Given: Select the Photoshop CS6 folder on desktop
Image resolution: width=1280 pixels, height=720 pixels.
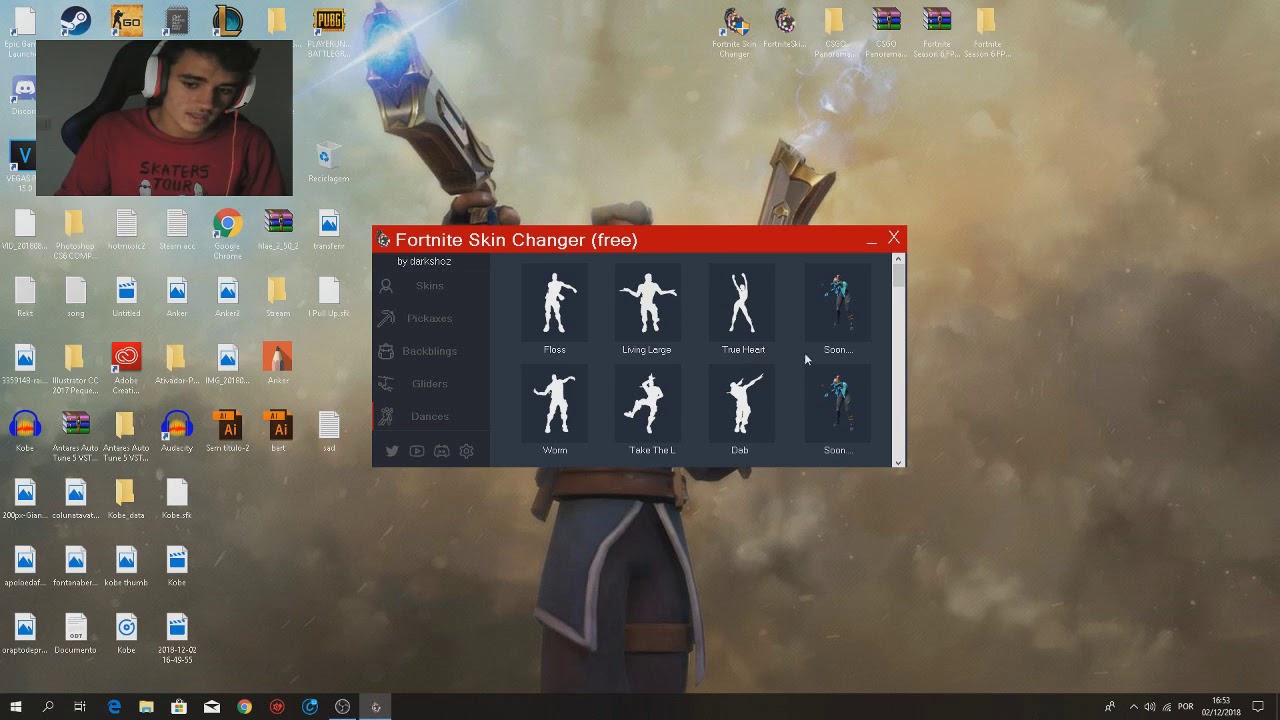Looking at the screenshot, I should 75,234.
